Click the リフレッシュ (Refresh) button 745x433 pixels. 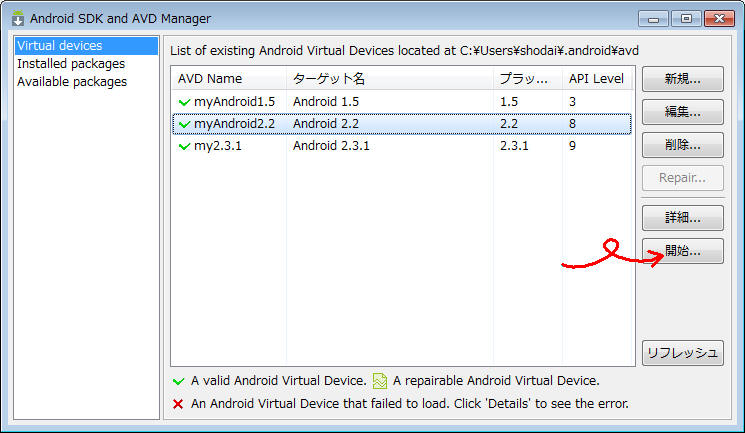682,352
